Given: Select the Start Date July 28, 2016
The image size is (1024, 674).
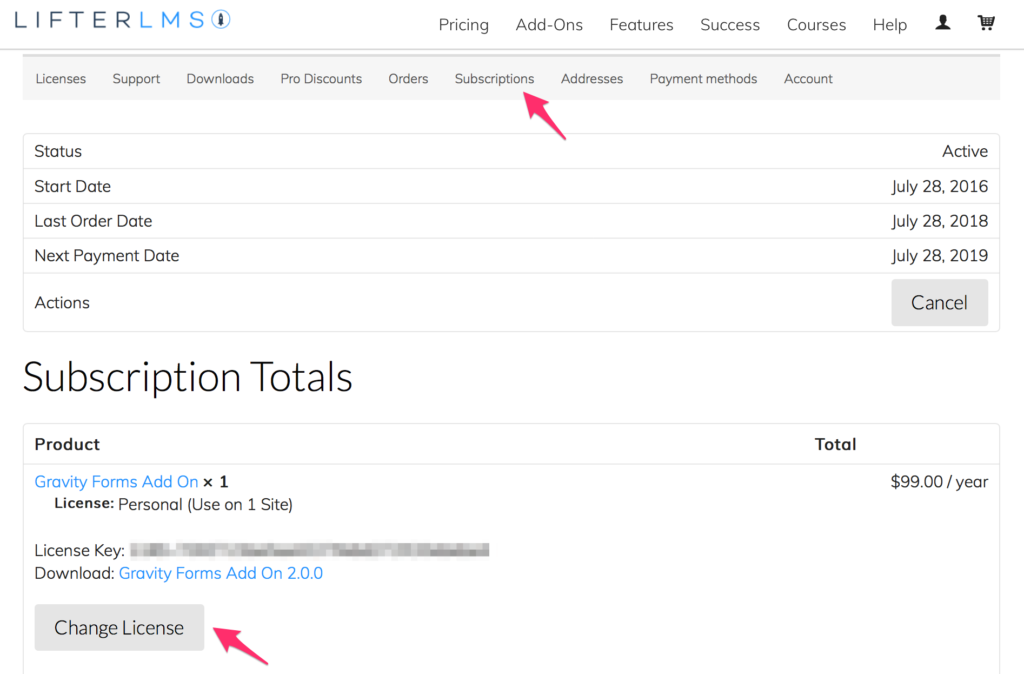Looking at the screenshot, I should click(x=940, y=186).
